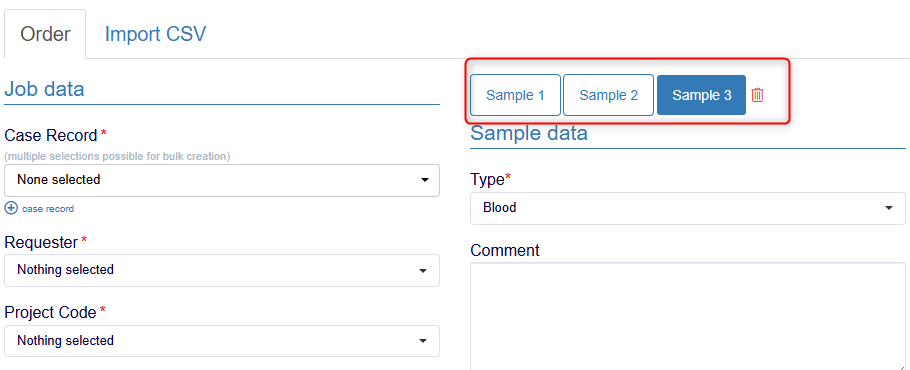Click the Case Record field label
This screenshot has width=910, height=370.
50,136
